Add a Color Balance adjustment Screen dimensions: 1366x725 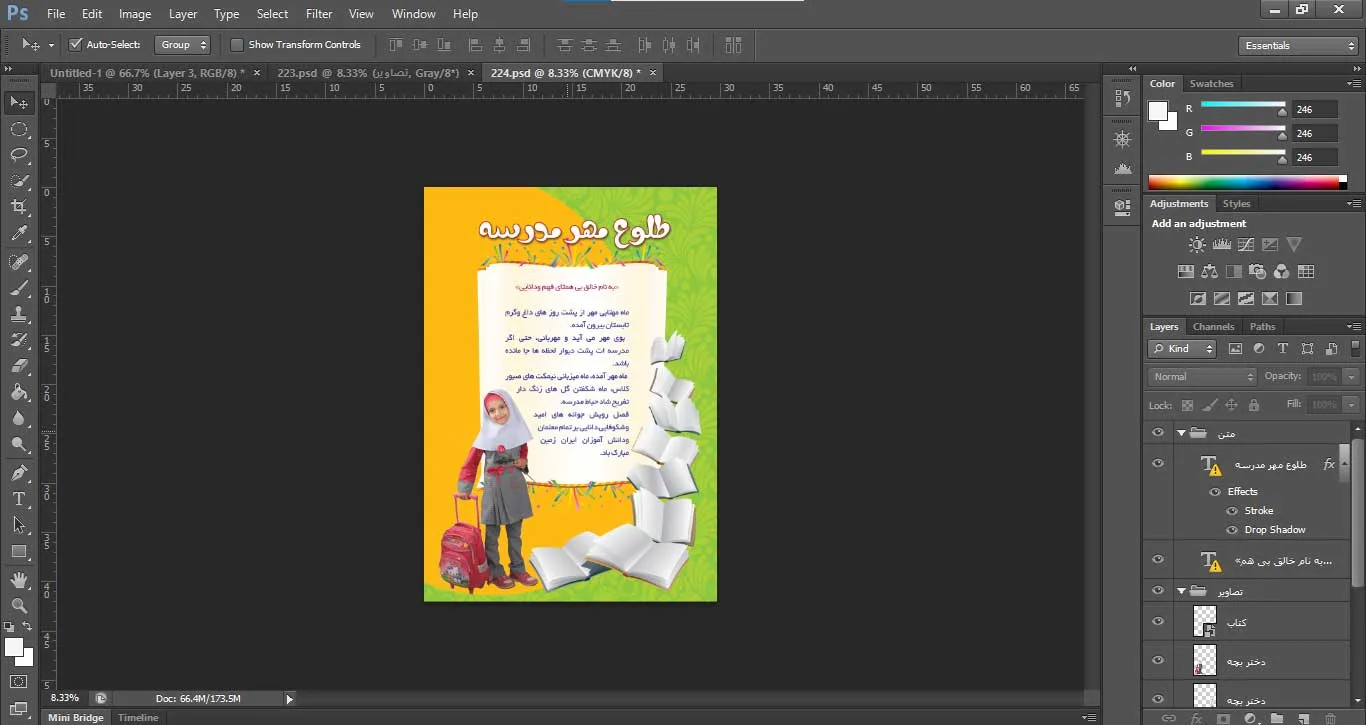click(1209, 271)
